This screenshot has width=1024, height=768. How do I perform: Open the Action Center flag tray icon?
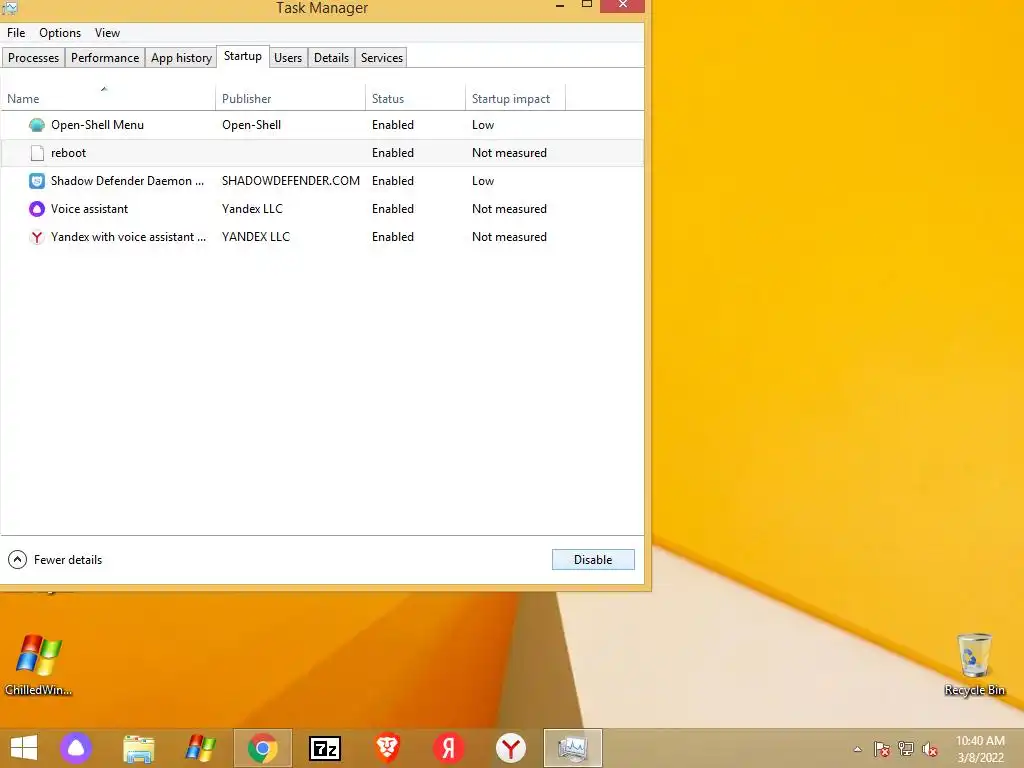click(x=882, y=749)
